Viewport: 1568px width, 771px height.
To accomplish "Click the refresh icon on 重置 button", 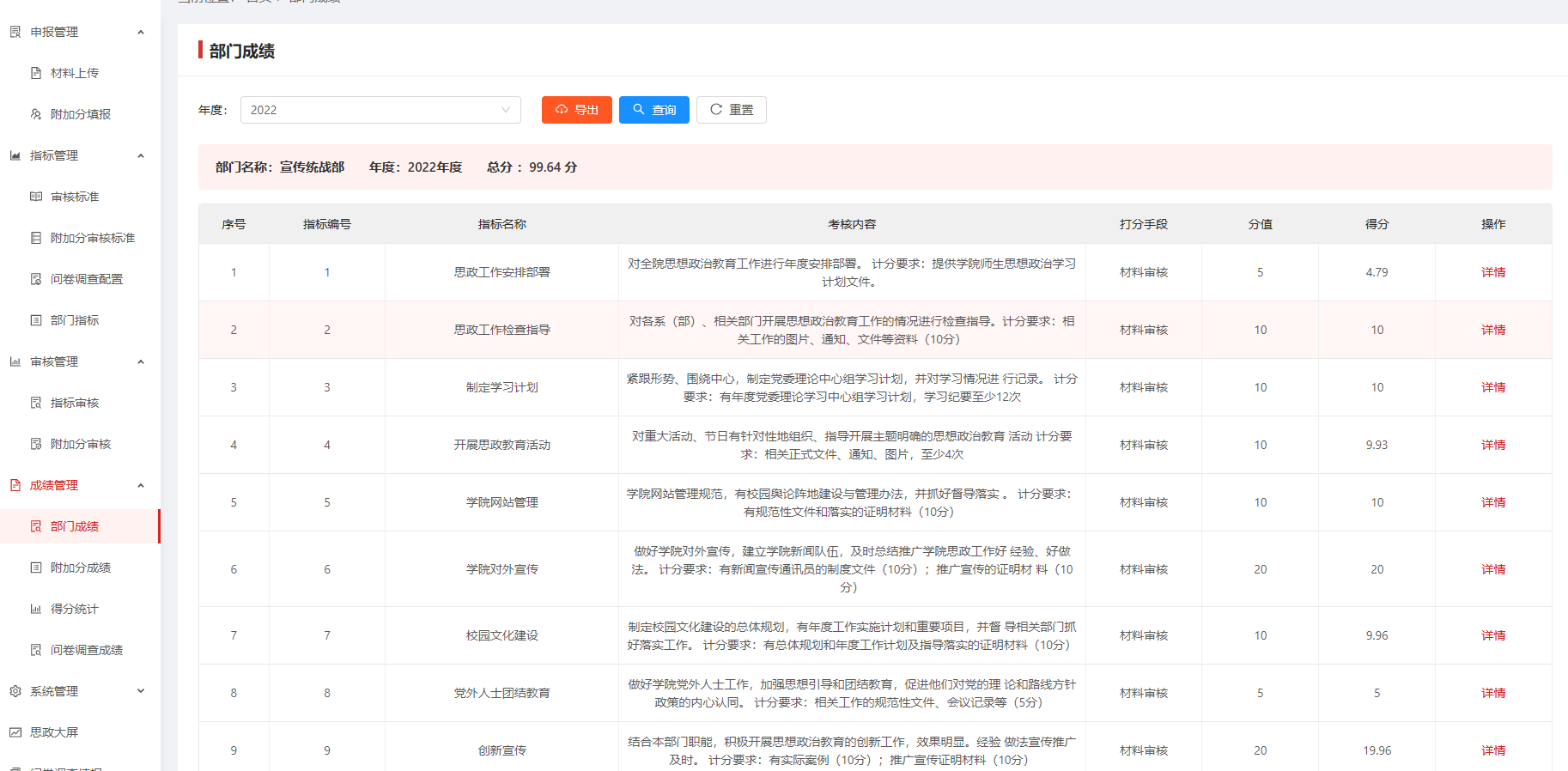I will 716,110.
